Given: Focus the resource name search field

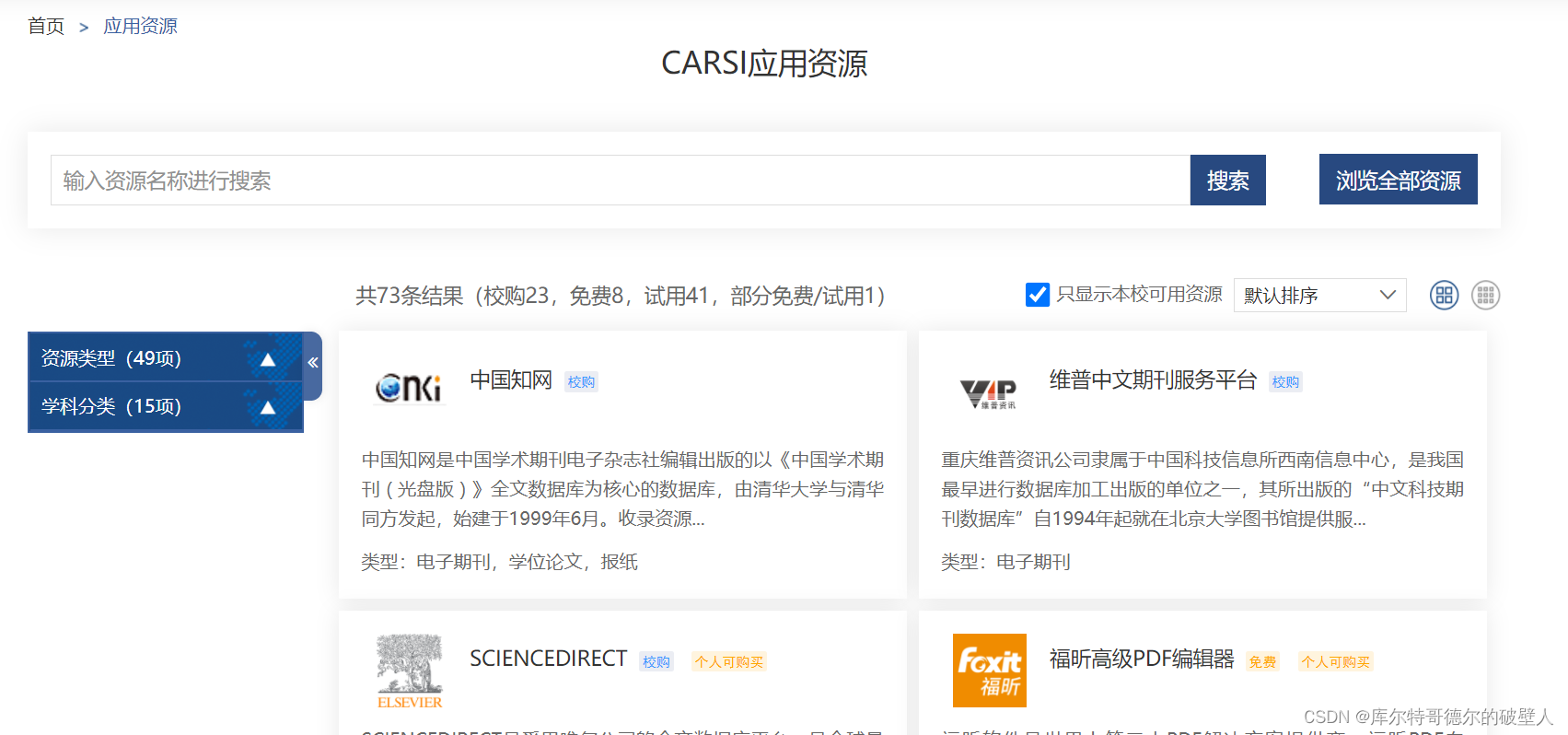Looking at the screenshot, I should tap(621, 180).
